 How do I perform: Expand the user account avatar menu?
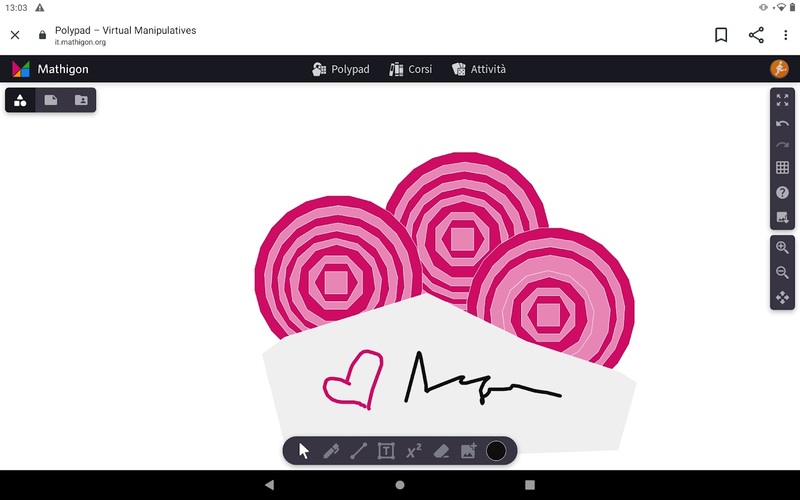[x=779, y=69]
